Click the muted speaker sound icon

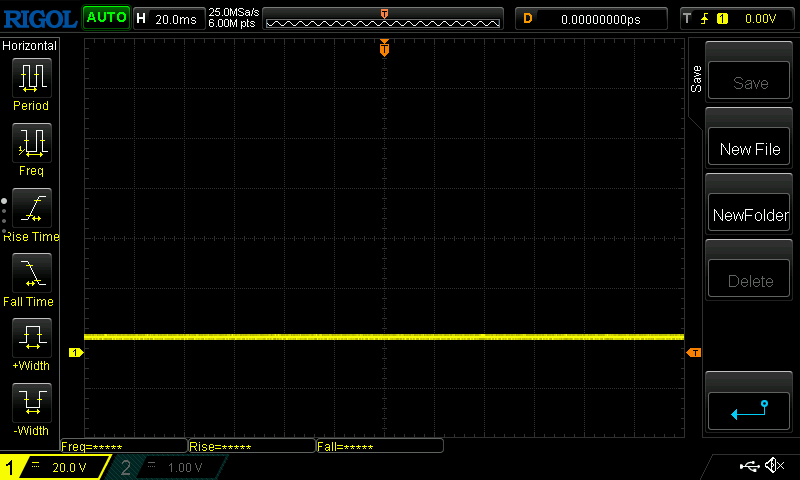coord(774,465)
